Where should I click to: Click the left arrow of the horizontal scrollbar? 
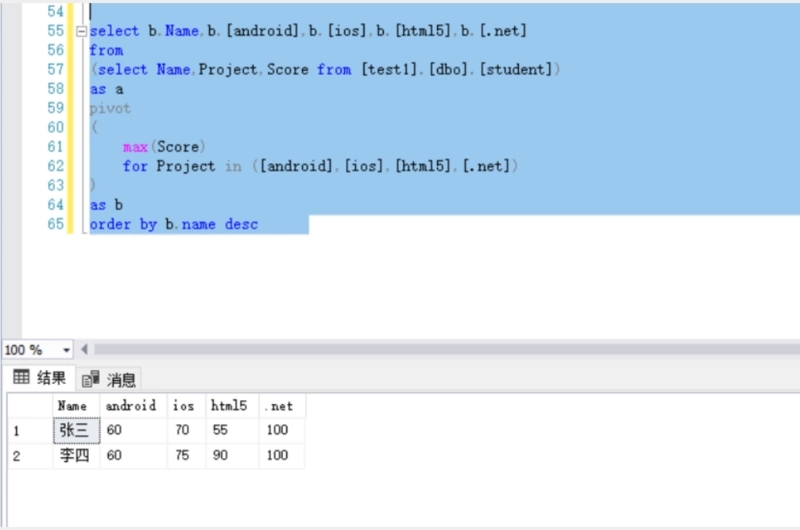[x=84, y=350]
